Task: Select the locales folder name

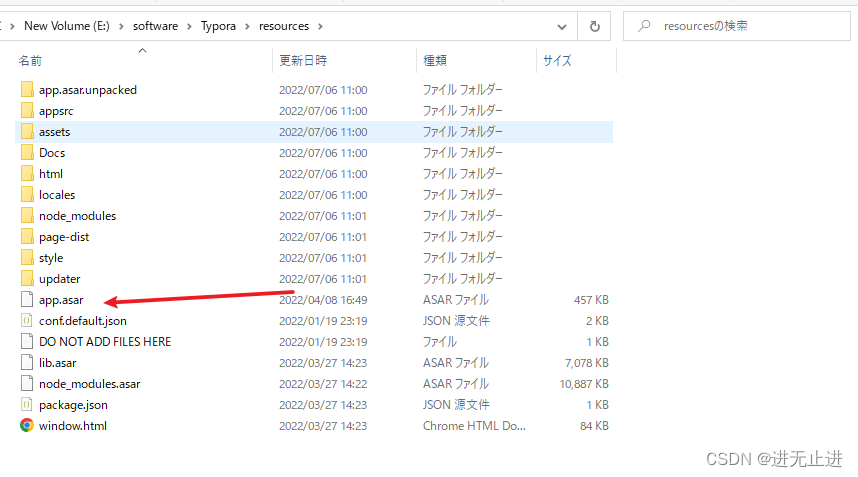Action: [57, 195]
